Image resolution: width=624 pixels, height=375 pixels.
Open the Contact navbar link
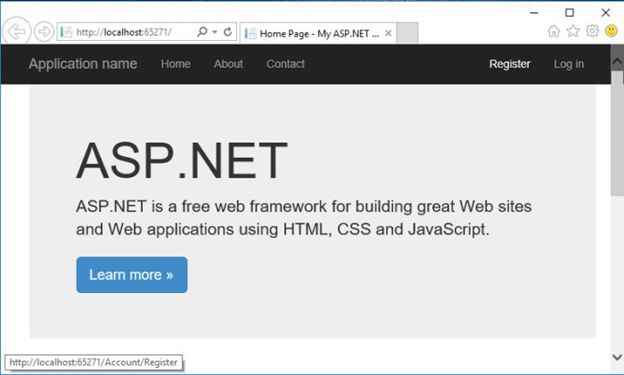(285, 64)
